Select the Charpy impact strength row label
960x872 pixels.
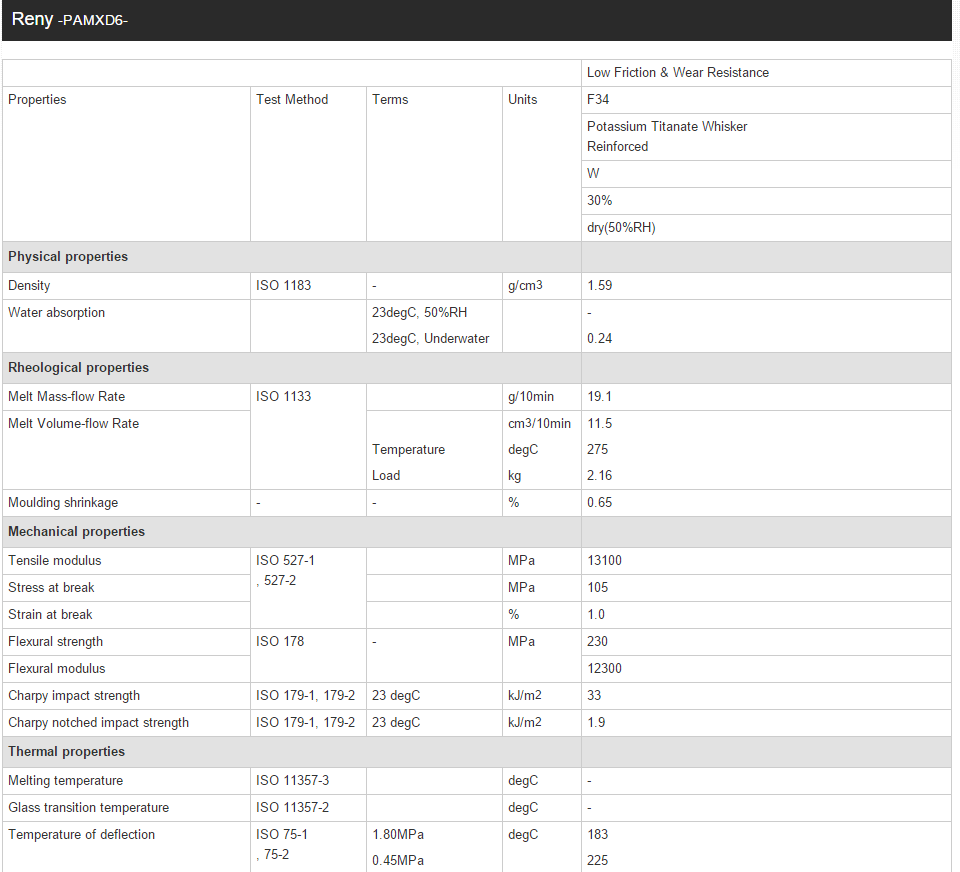pos(73,695)
